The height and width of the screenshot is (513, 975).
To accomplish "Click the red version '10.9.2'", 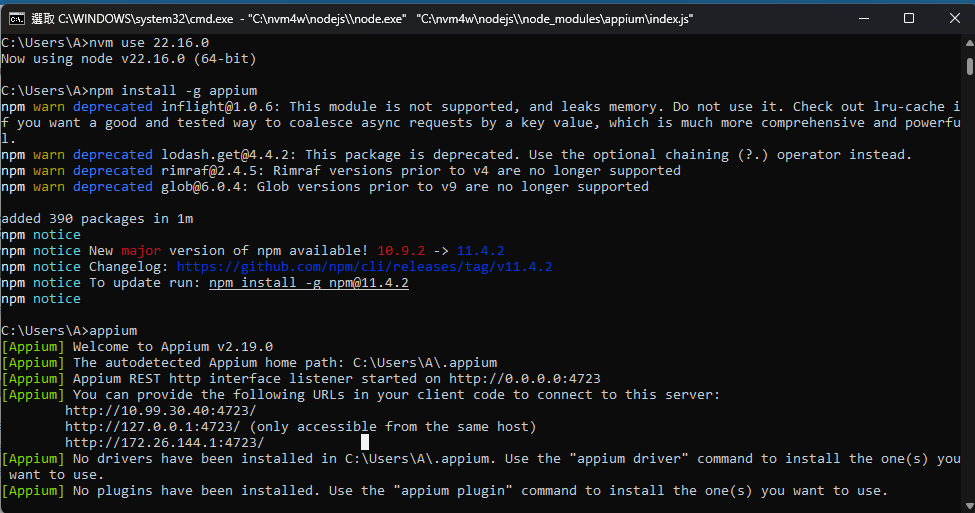I will coord(401,251).
